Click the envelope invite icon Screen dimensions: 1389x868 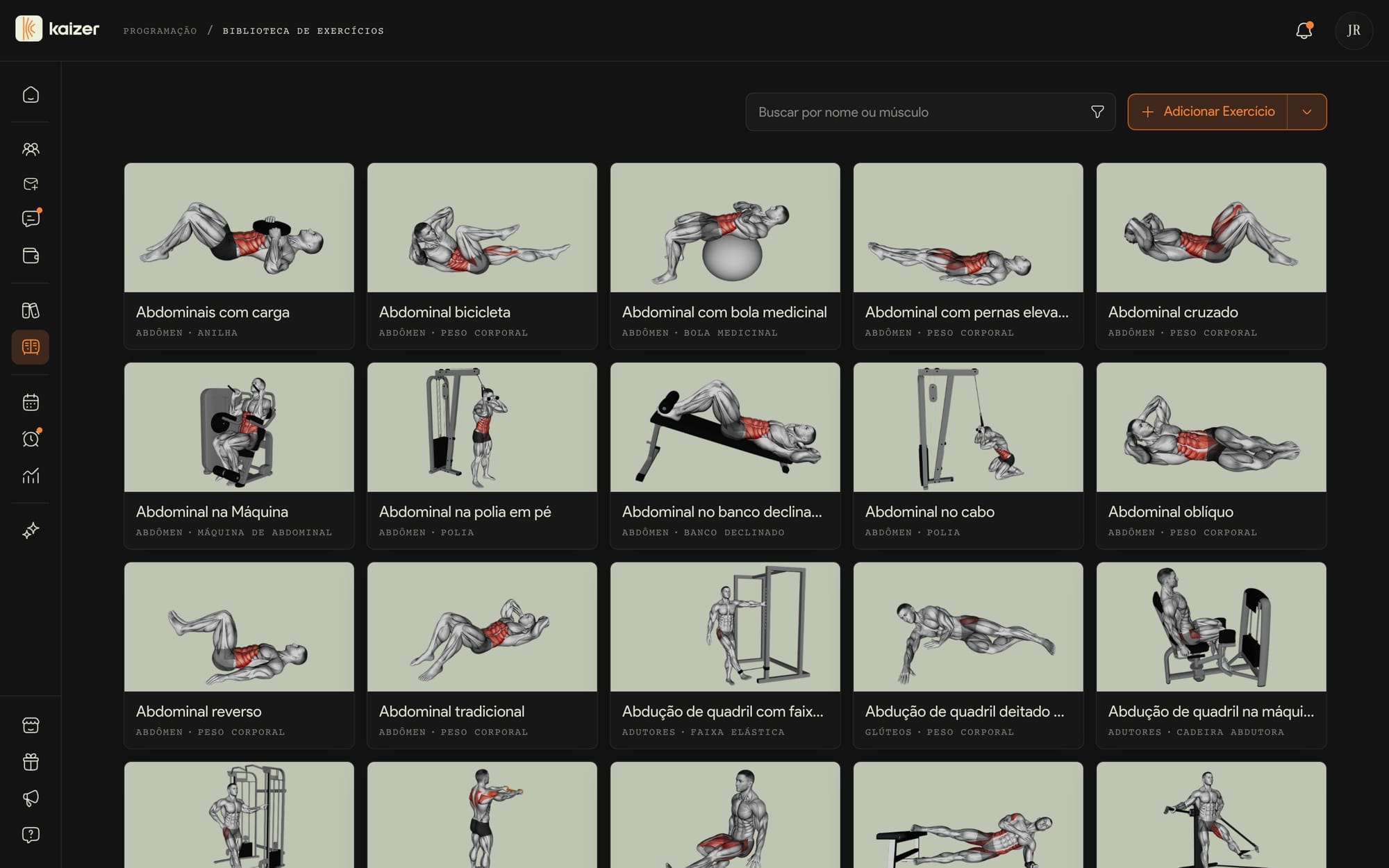point(31,184)
